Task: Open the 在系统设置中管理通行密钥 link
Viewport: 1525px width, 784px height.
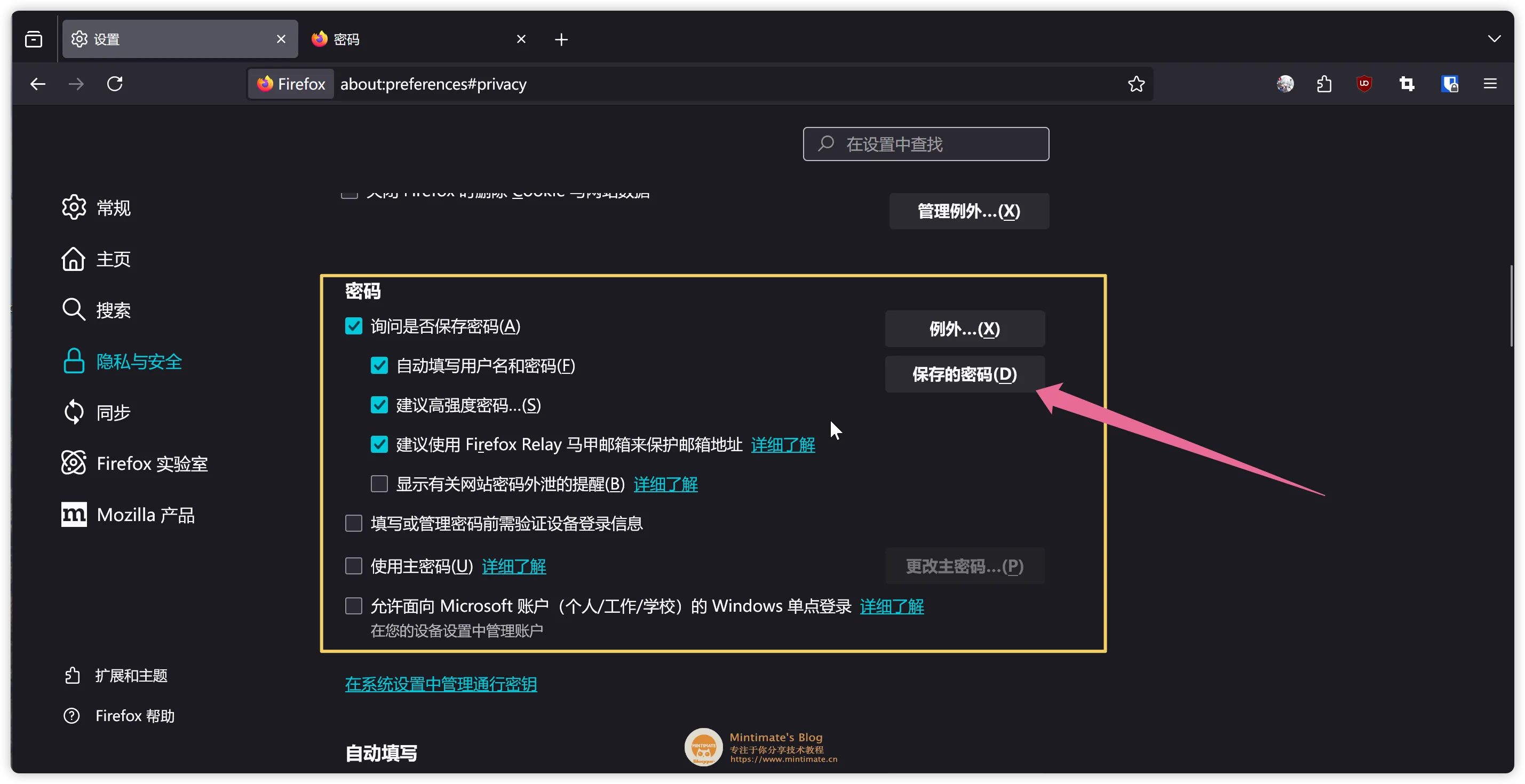Action: [440, 684]
